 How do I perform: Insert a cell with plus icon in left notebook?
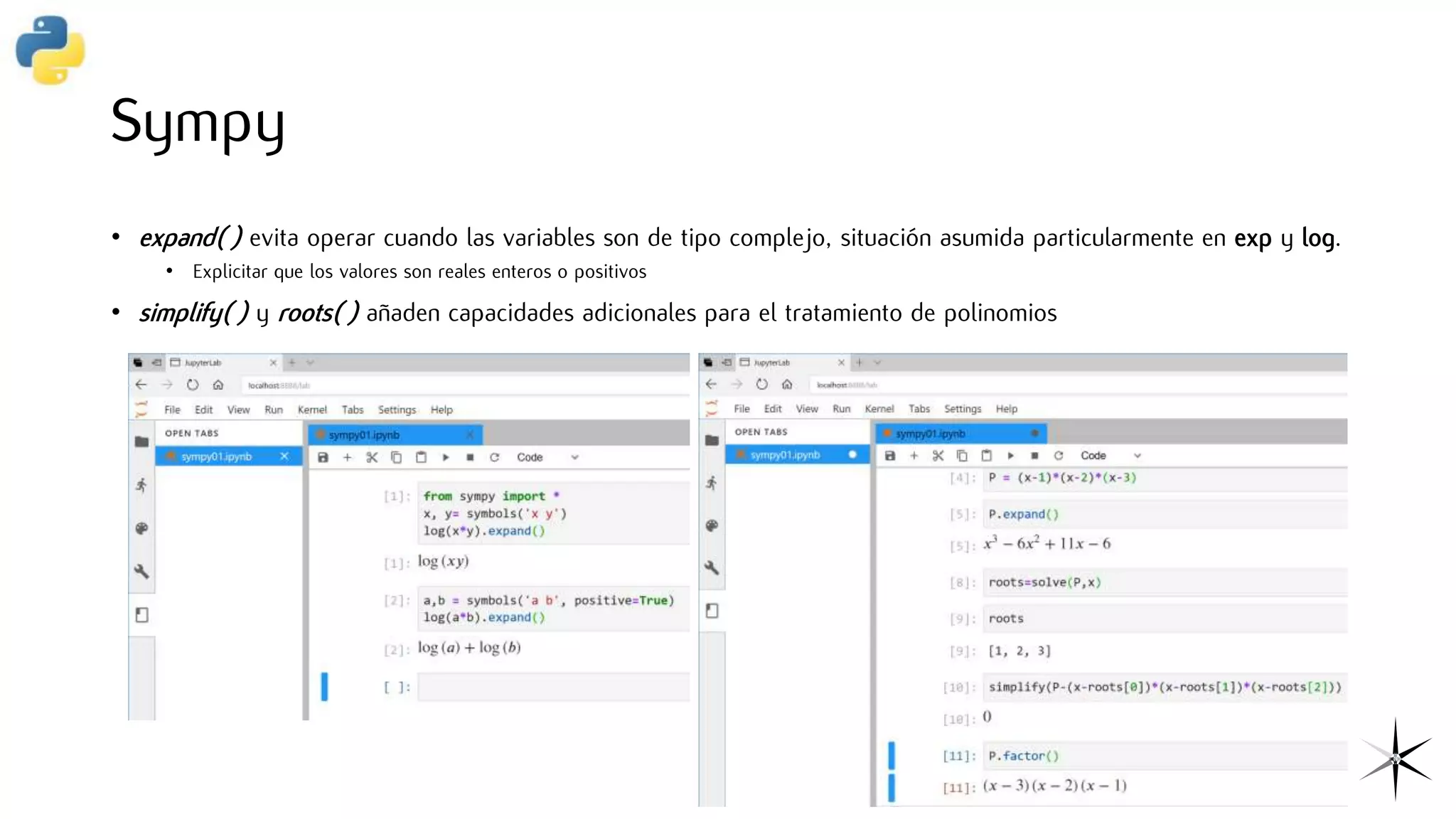point(347,457)
